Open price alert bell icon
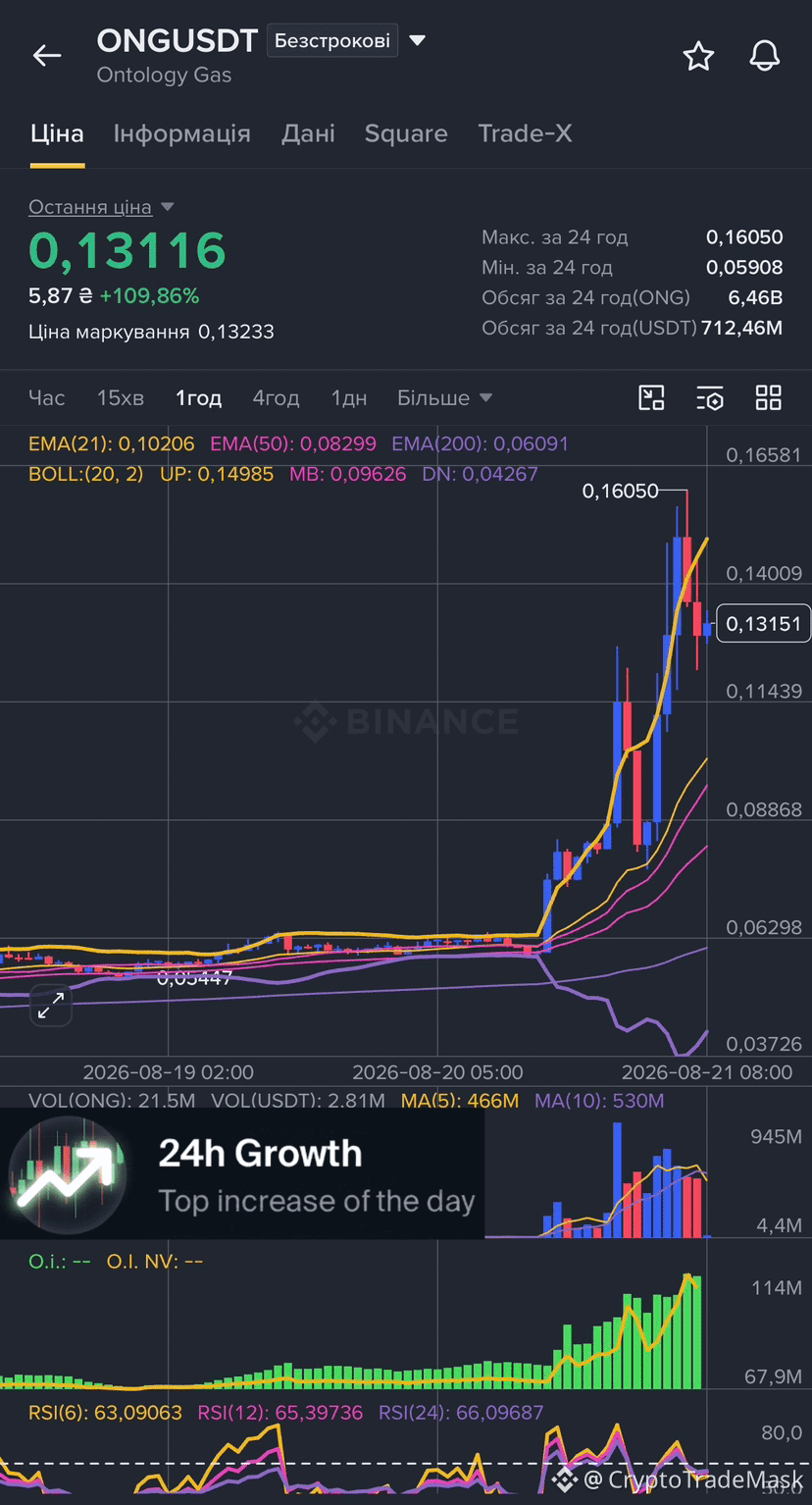 click(x=765, y=57)
